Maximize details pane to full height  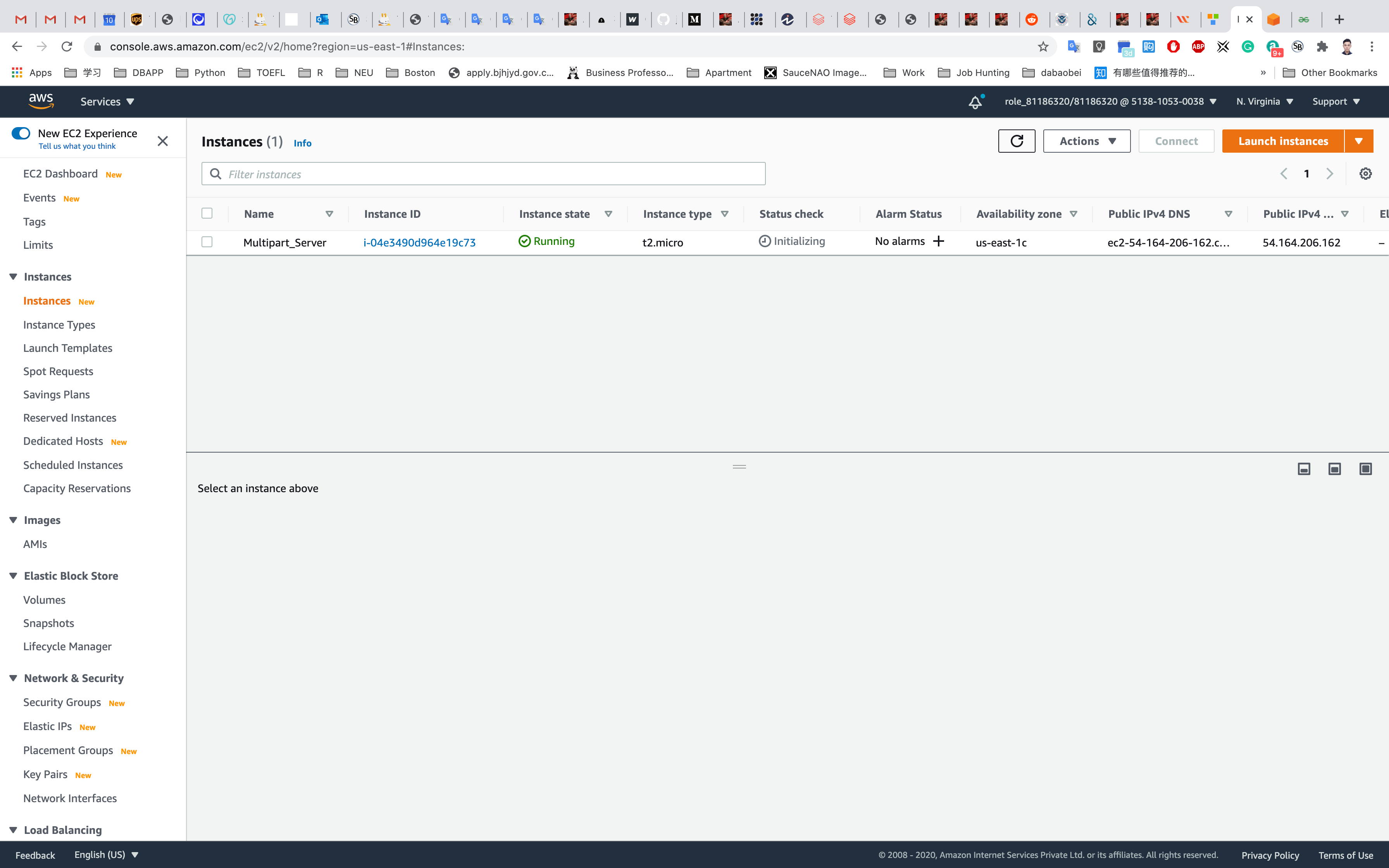click(1365, 469)
